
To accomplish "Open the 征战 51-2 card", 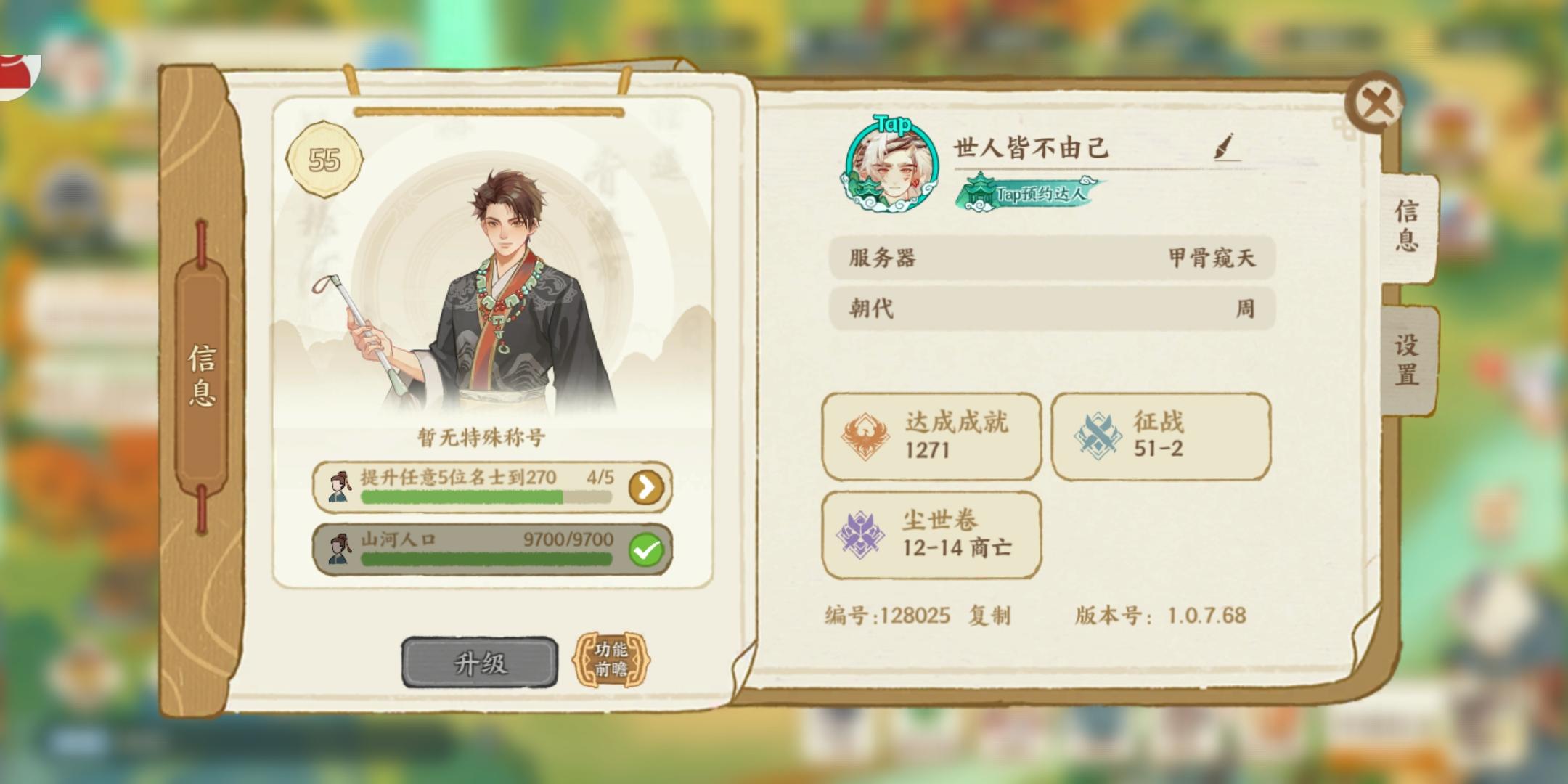I will [1161, 436].
